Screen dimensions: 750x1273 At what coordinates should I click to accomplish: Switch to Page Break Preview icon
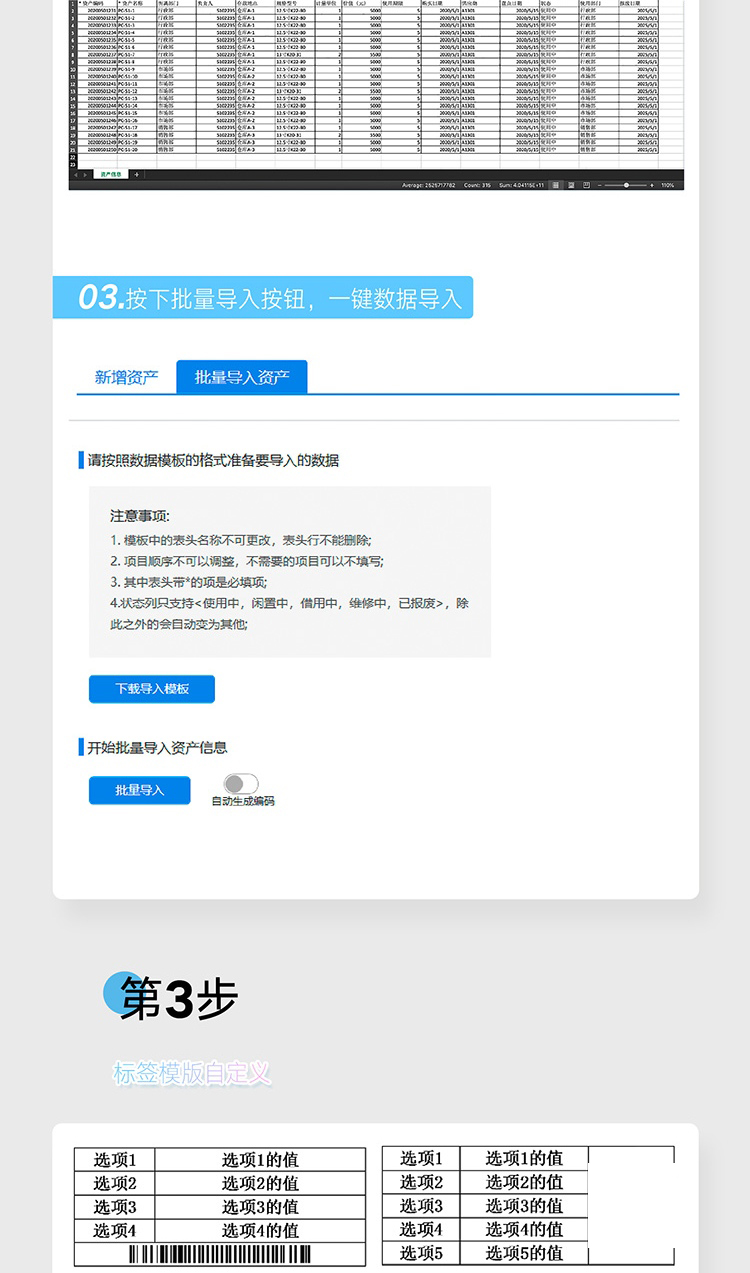(586, 185)
